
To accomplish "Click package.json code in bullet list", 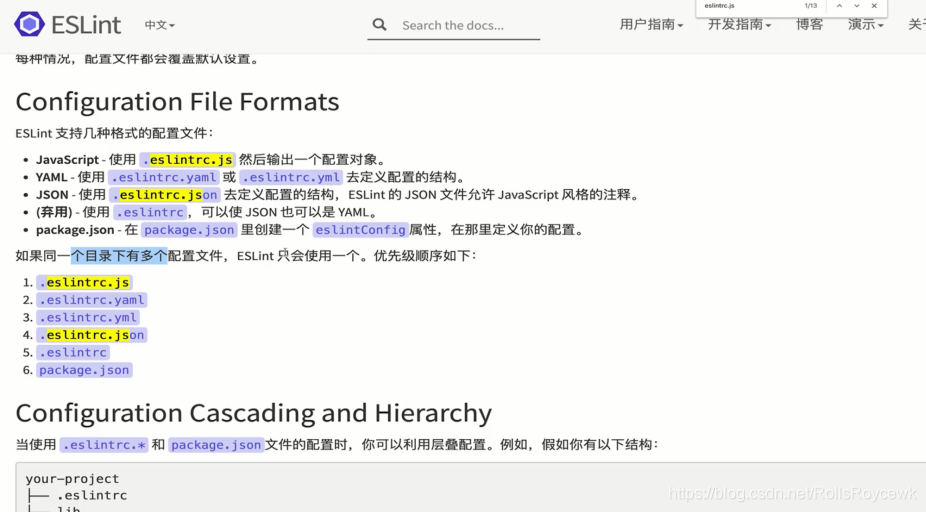I will pos(189,230).
